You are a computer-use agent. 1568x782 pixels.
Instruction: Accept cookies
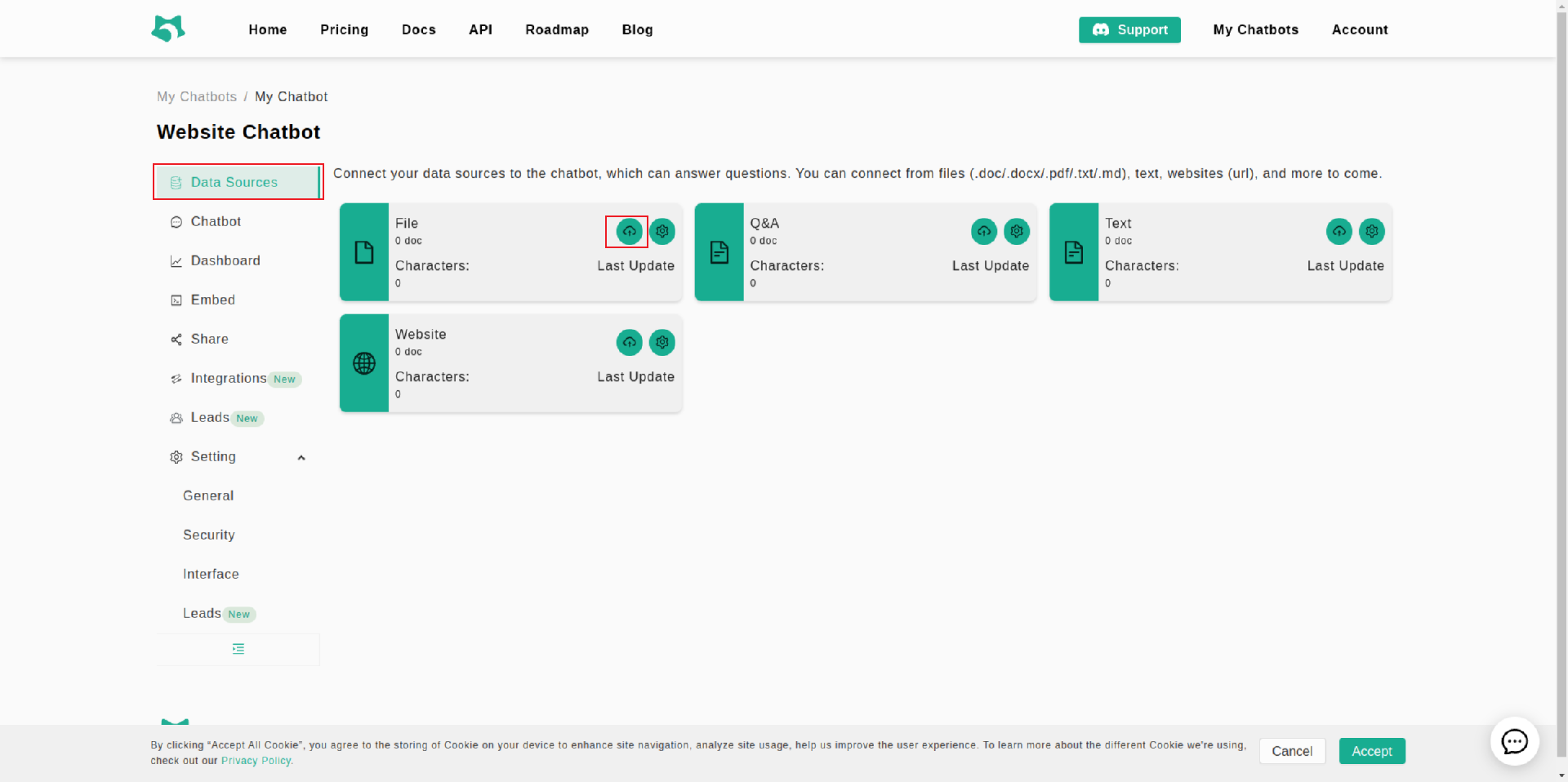click(x=1372, y=751)
